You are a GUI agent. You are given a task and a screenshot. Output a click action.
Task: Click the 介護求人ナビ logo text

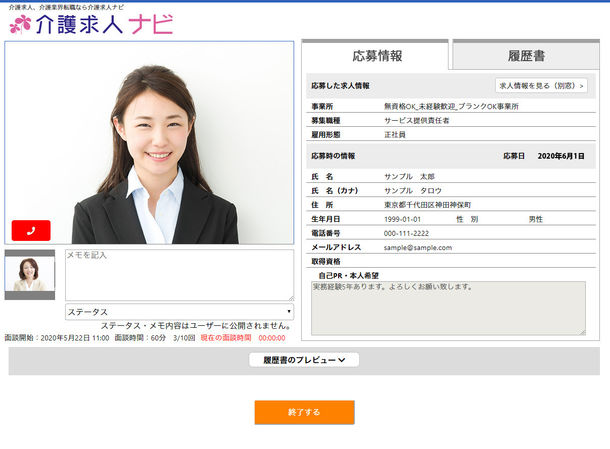click(x=103, y=25)
